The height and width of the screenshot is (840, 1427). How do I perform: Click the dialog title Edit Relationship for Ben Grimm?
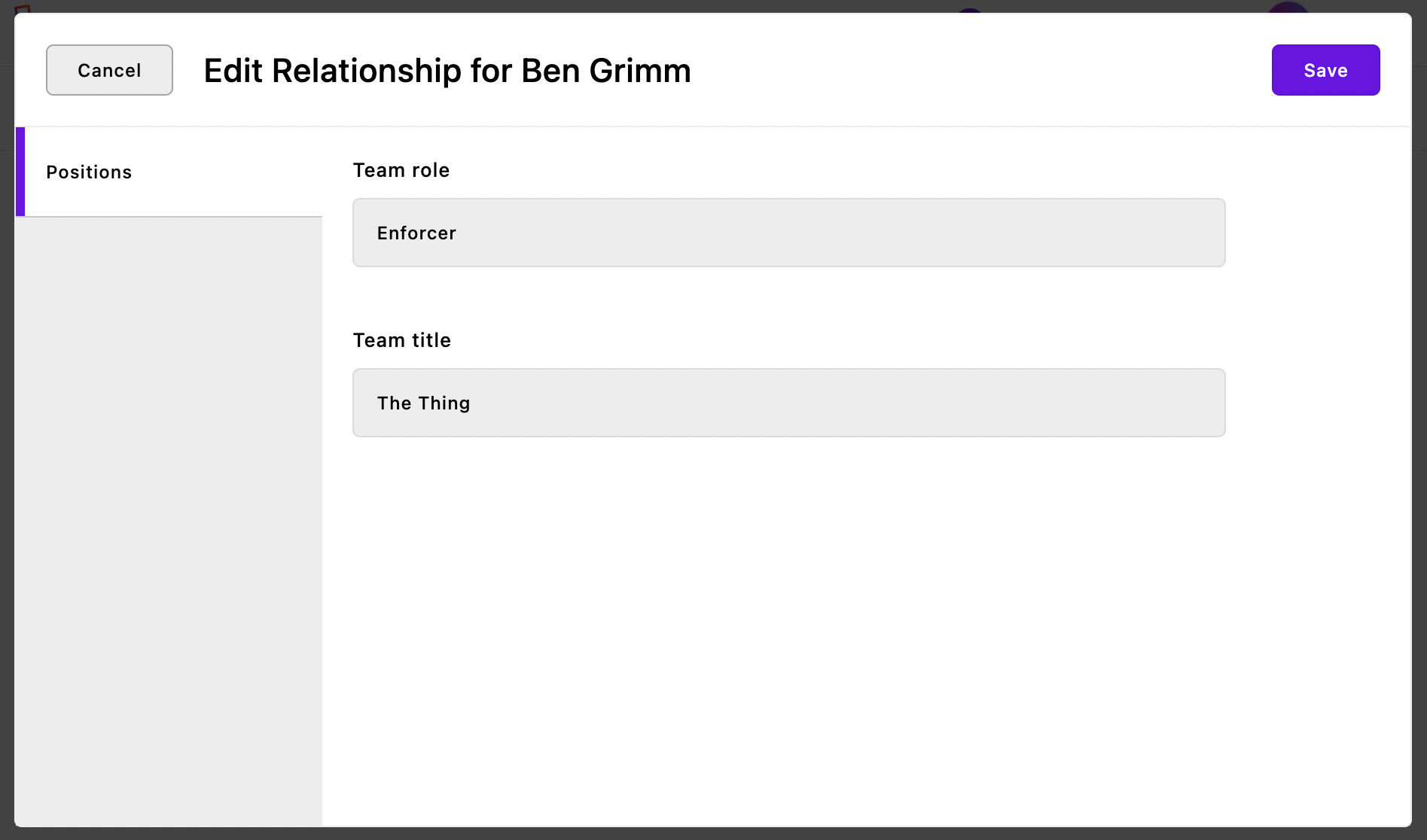click(x=447, y=70)
